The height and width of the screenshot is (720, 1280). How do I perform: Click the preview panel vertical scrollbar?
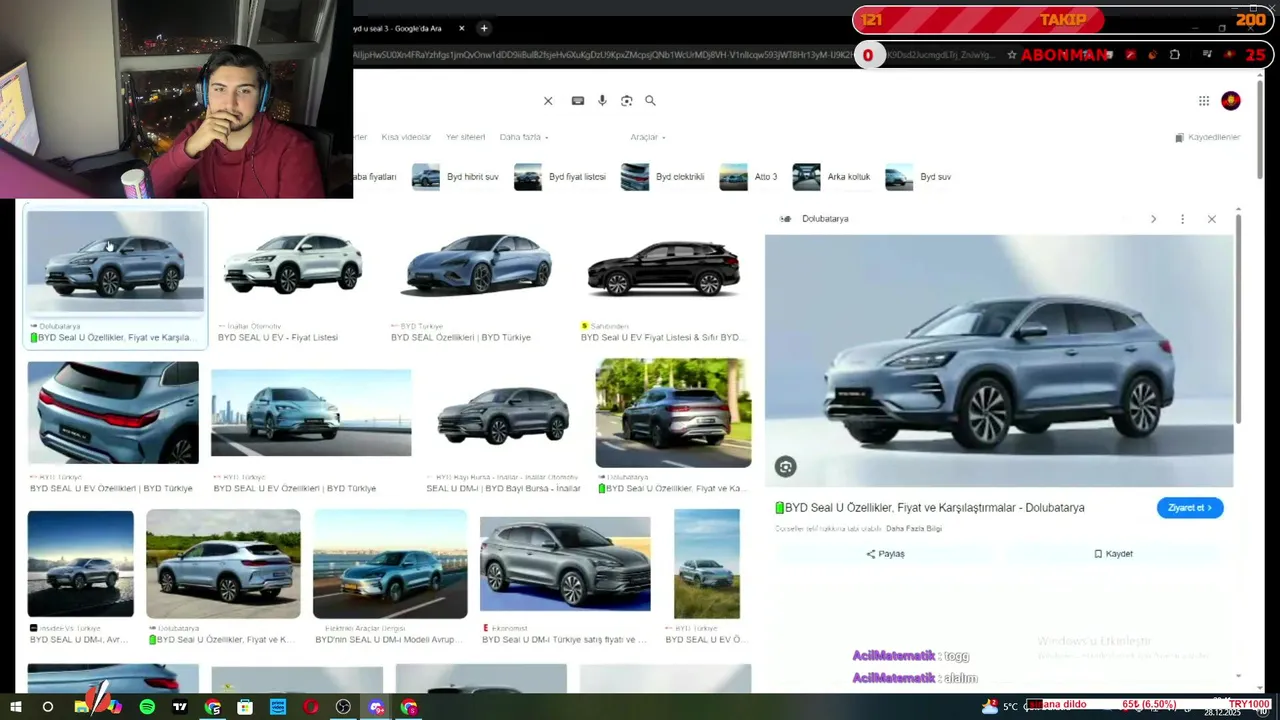pos(1238,320)
